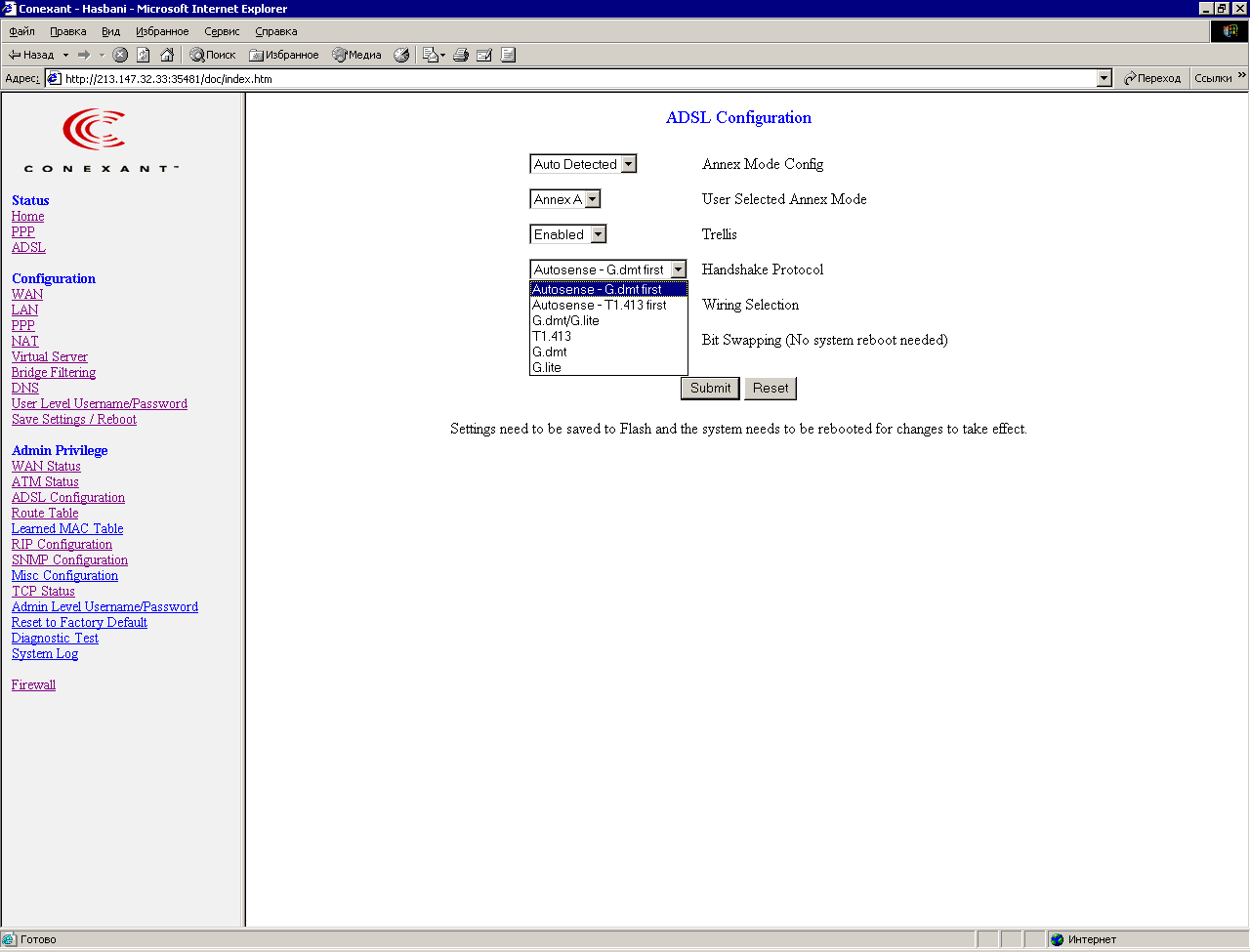
Task: Open the Медиа media panel
Action: click(x=356, y=55)
